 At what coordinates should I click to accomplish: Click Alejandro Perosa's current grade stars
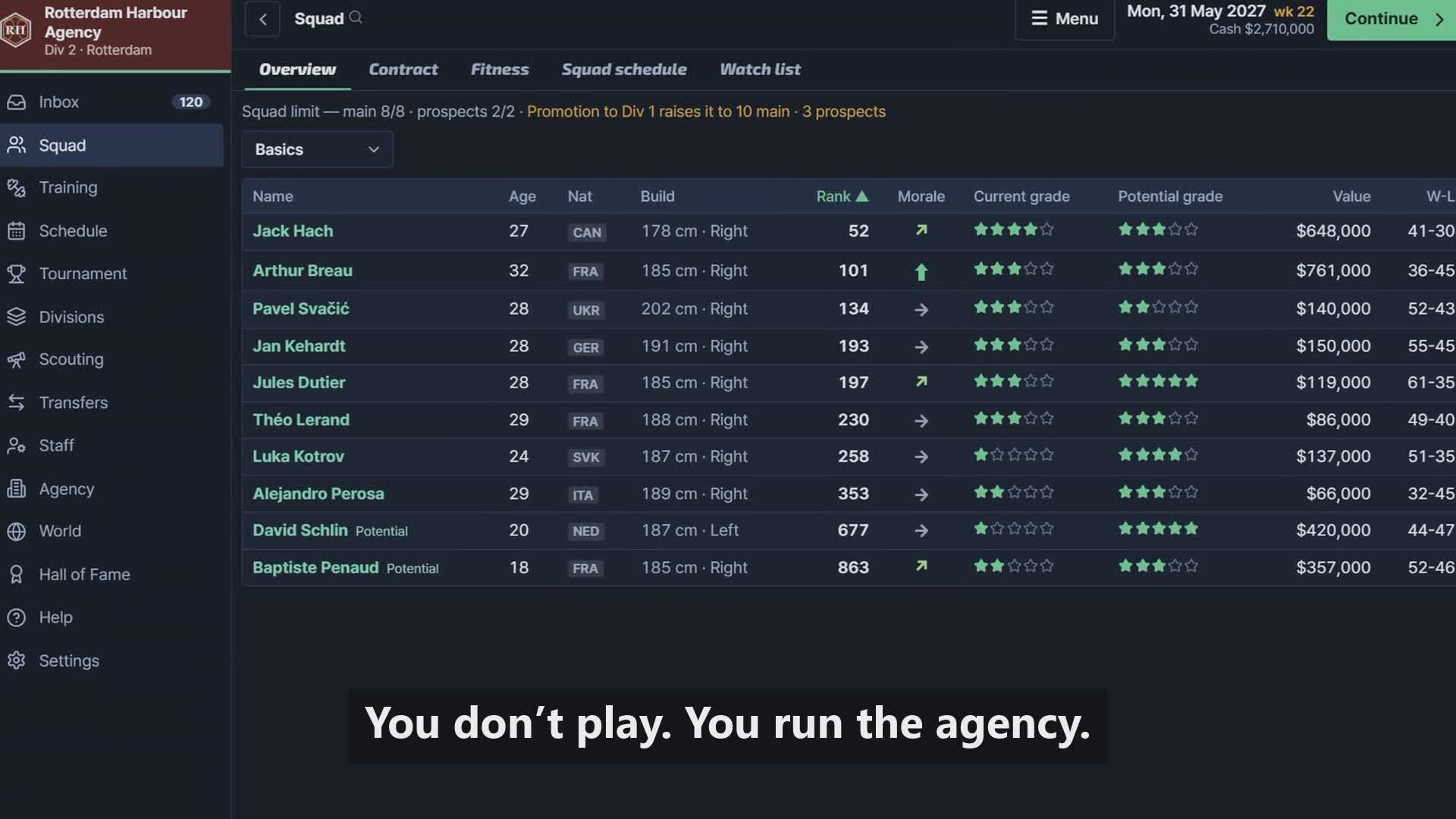point(1014,492)
